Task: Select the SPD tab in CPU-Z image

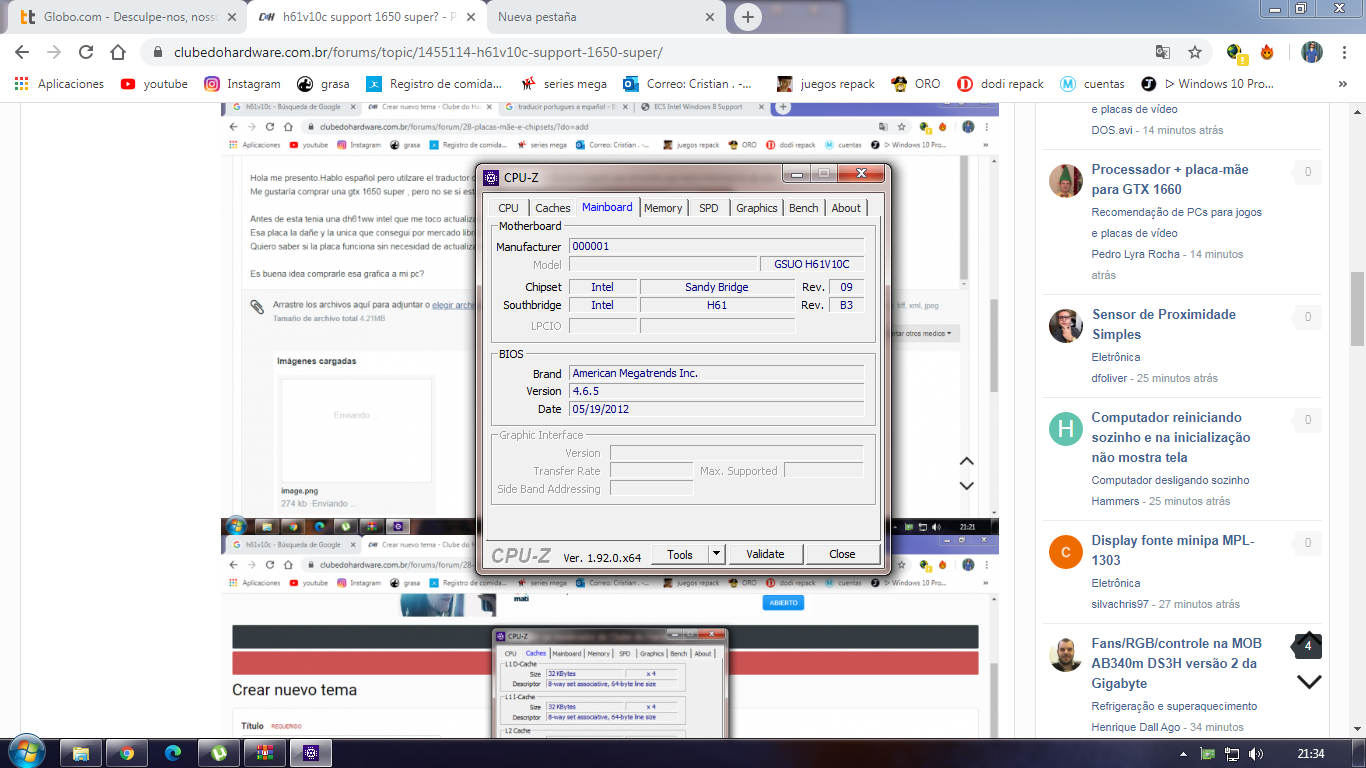Action: coord(708,208)
